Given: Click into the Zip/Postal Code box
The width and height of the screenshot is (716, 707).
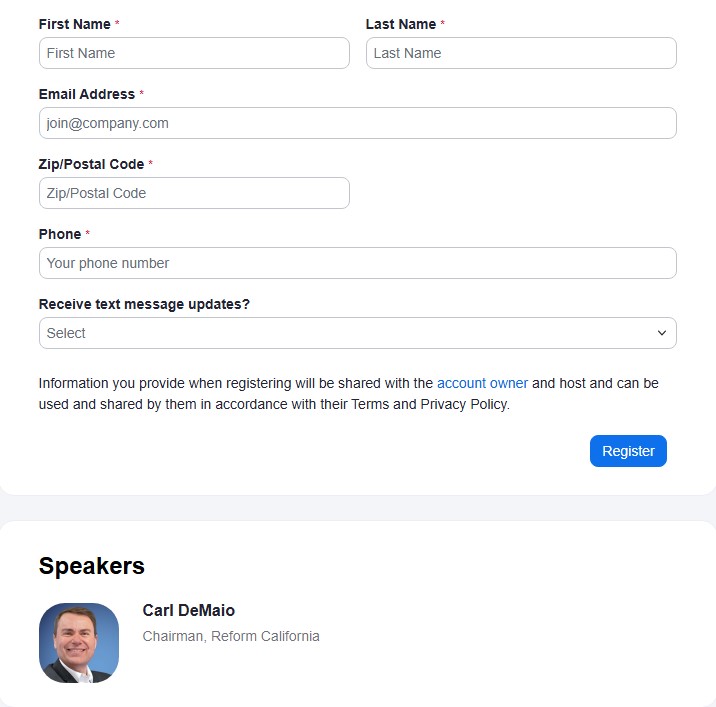Looking at the screenshot, I should (x=194, y=193).
